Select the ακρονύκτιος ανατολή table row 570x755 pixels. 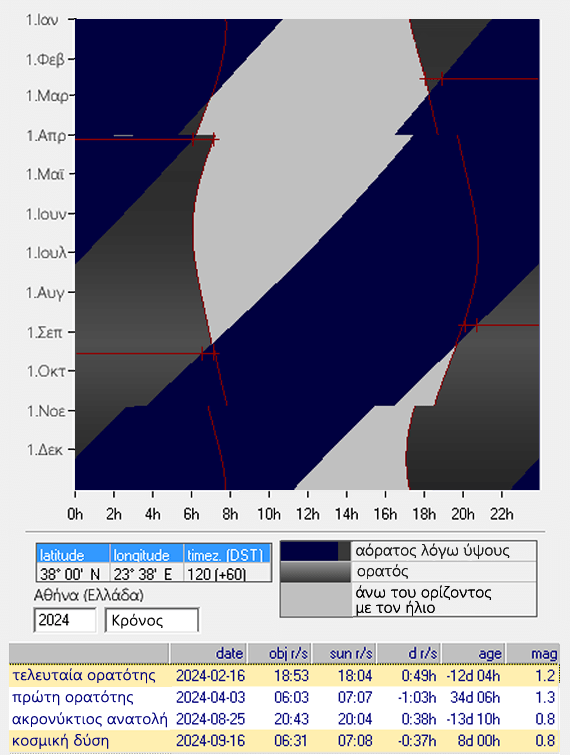284,719
